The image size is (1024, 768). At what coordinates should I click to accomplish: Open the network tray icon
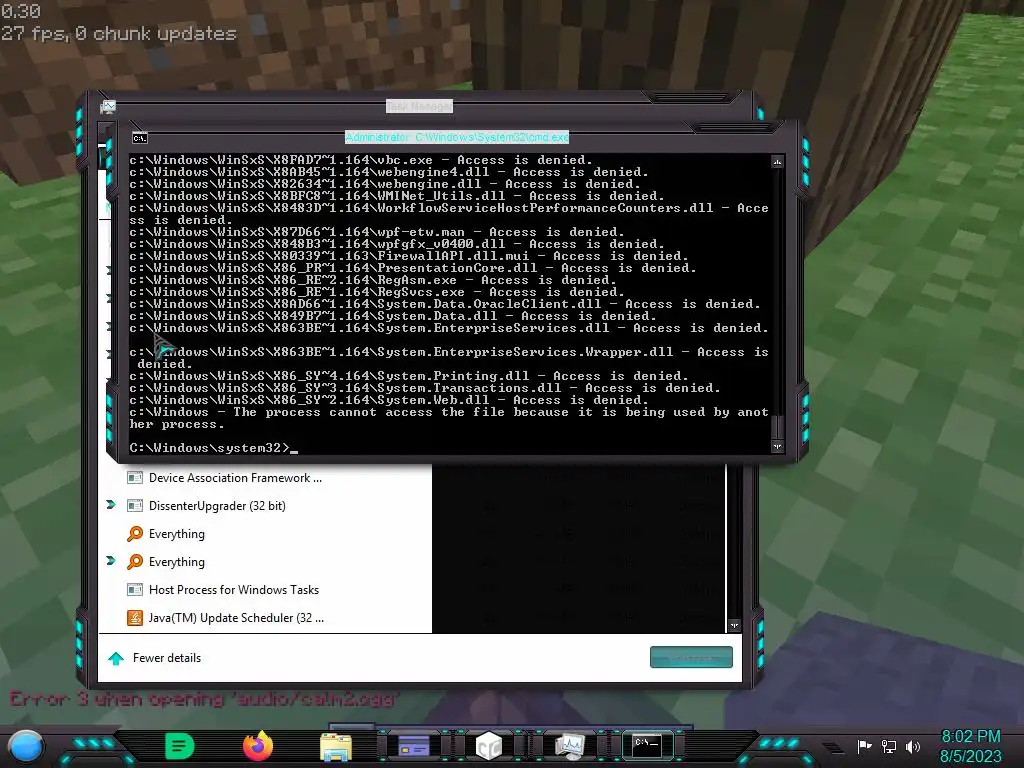(x=889, y=746)
